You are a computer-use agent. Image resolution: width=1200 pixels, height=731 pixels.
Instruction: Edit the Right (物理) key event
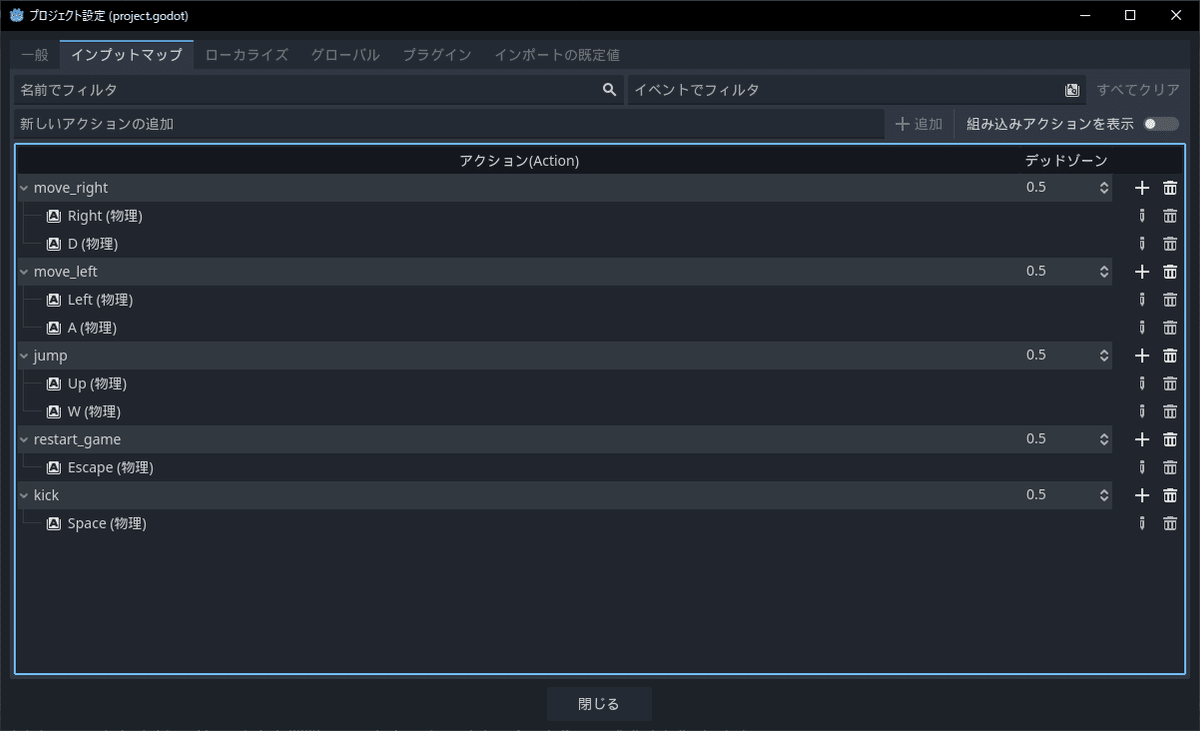pos(1142,215)
